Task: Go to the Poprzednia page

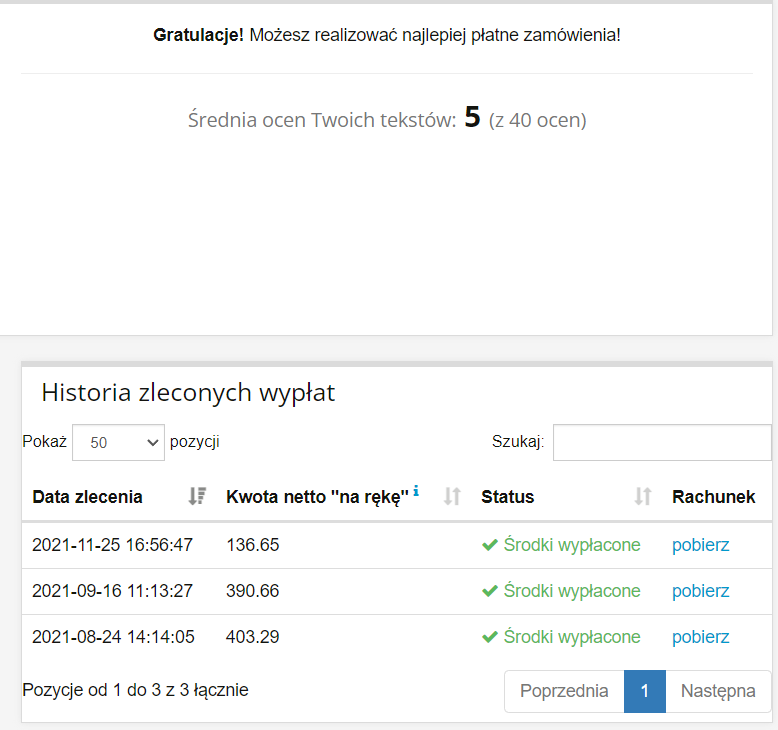Action: coord(564,691)
